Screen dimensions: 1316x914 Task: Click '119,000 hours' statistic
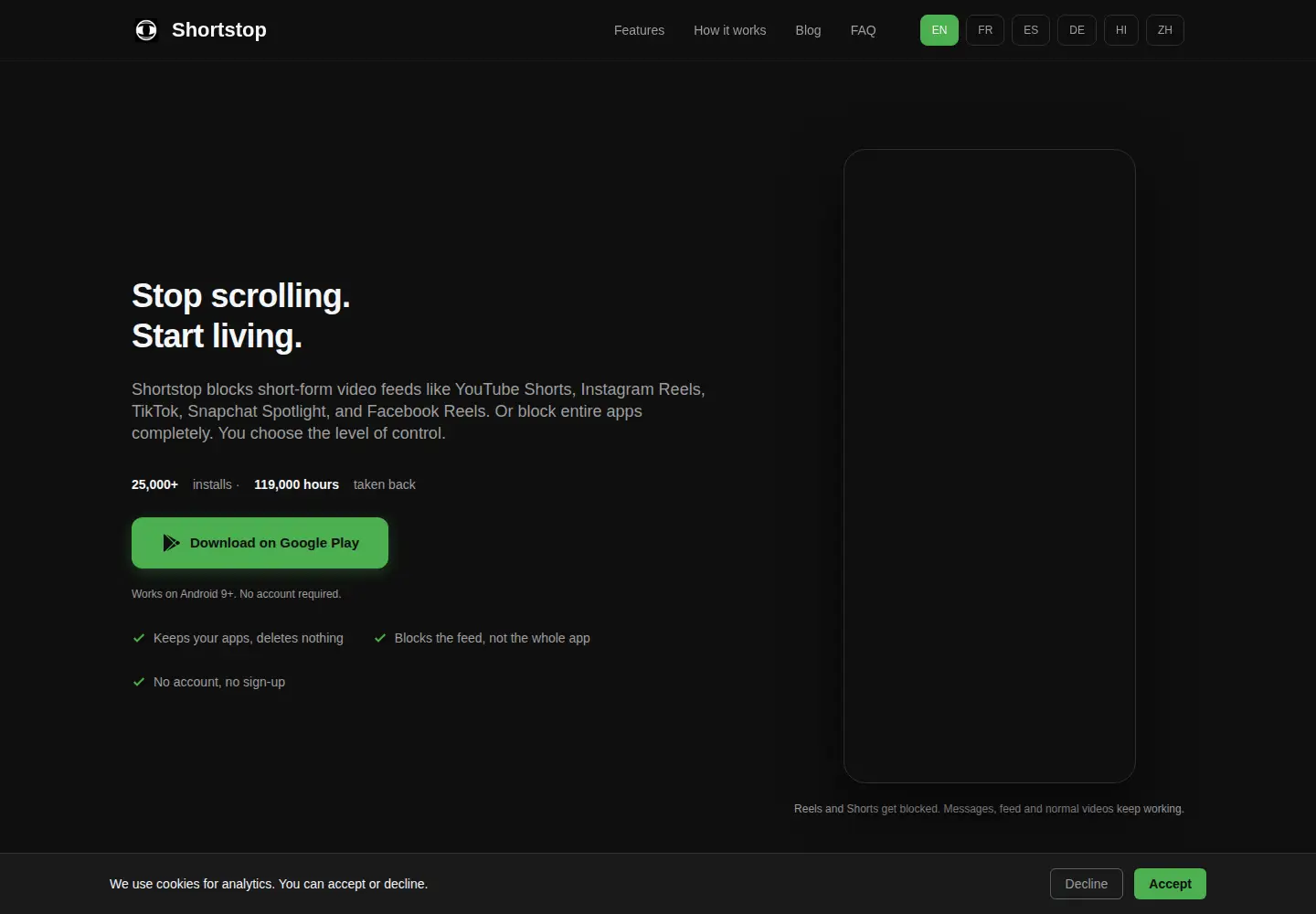coord(296,484)
